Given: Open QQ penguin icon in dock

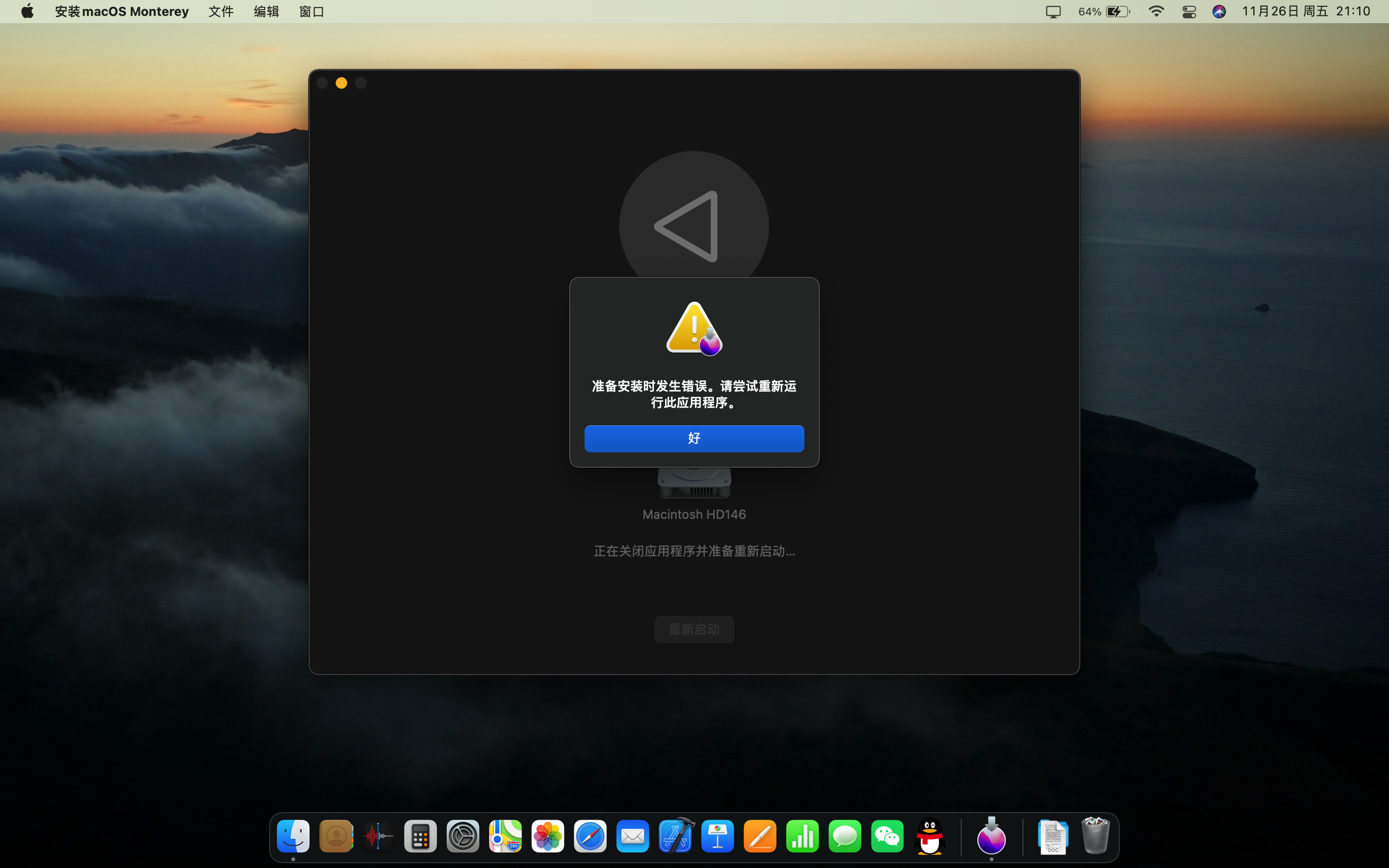Looking at the screenshot, I should point(929,837).
